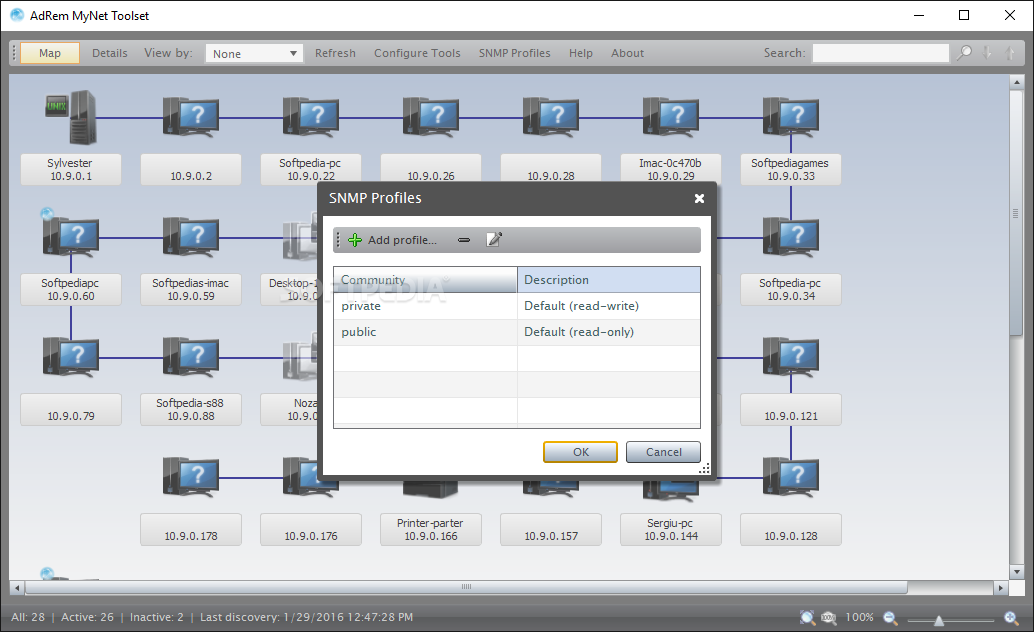This screenshot has height=632, width=1034.
Task: Select the Softpedia-s88 computer icon
Action: 191,356
